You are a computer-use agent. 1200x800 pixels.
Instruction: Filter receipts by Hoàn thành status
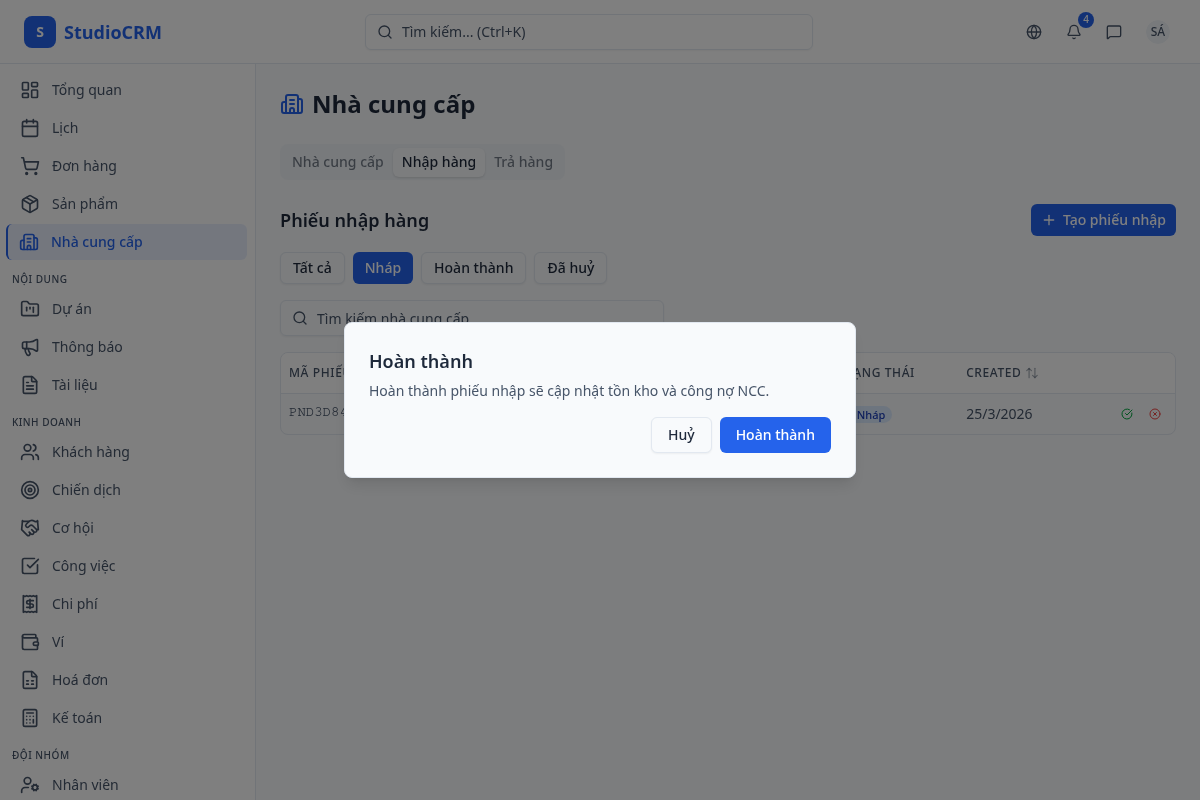(473, 268)
